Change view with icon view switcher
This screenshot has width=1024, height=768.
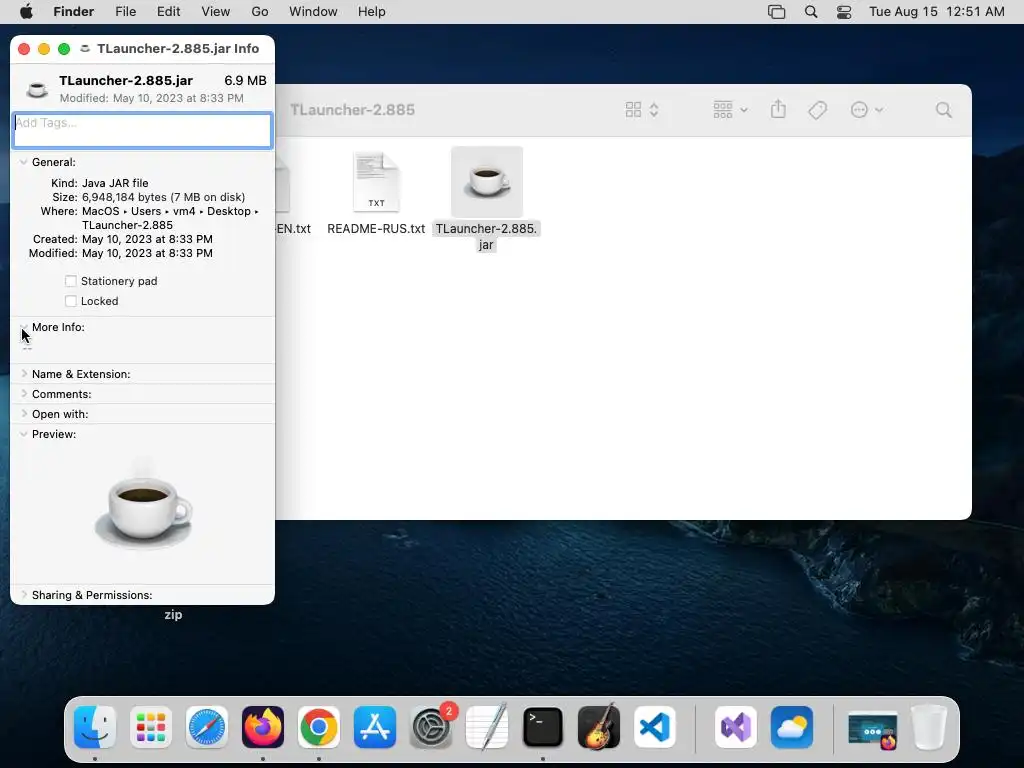[x=642, y=110]
